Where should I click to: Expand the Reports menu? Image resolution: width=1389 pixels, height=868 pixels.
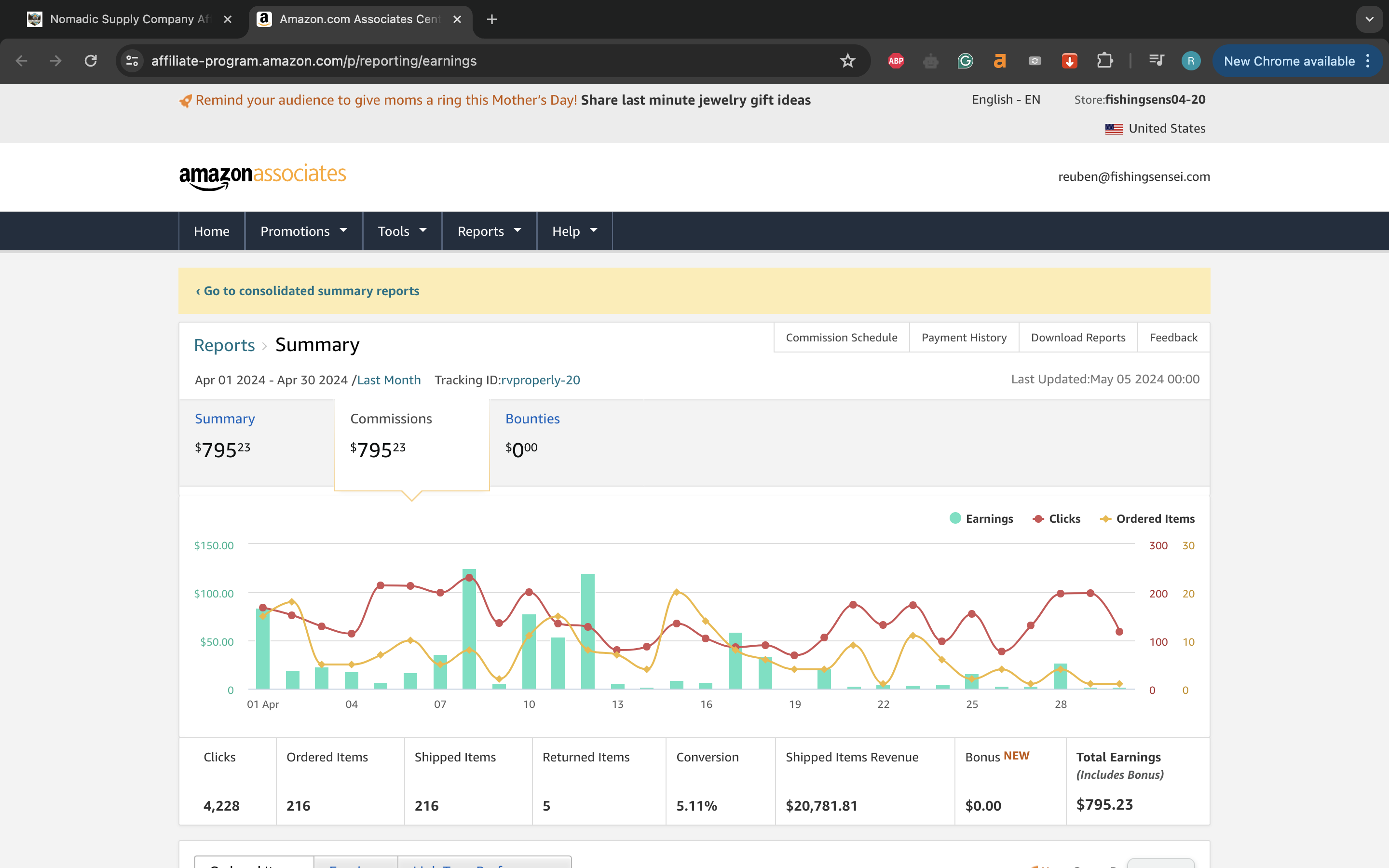489,231
